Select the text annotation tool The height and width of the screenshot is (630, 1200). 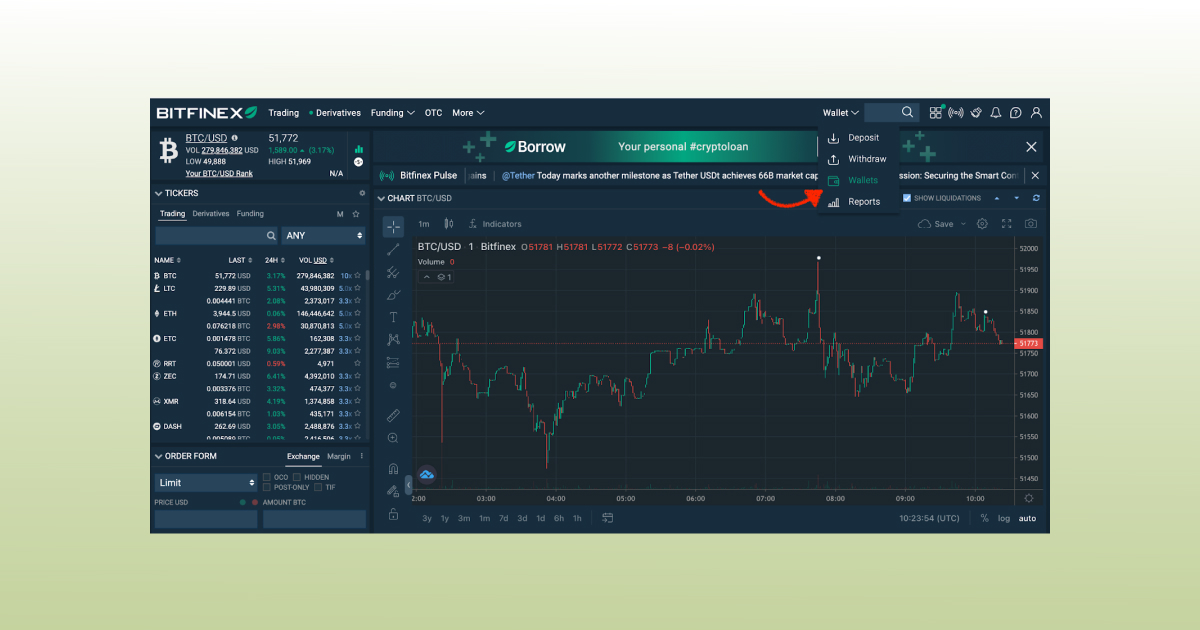pos(393,317)
